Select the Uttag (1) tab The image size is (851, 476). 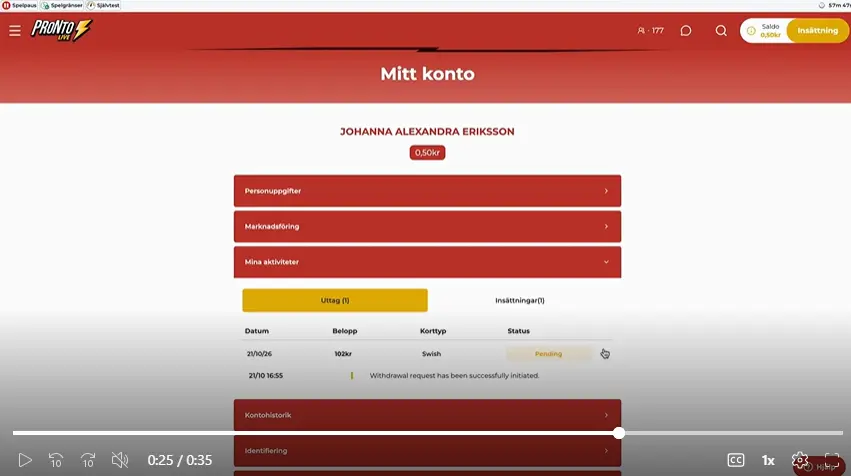tap(335, 300)
